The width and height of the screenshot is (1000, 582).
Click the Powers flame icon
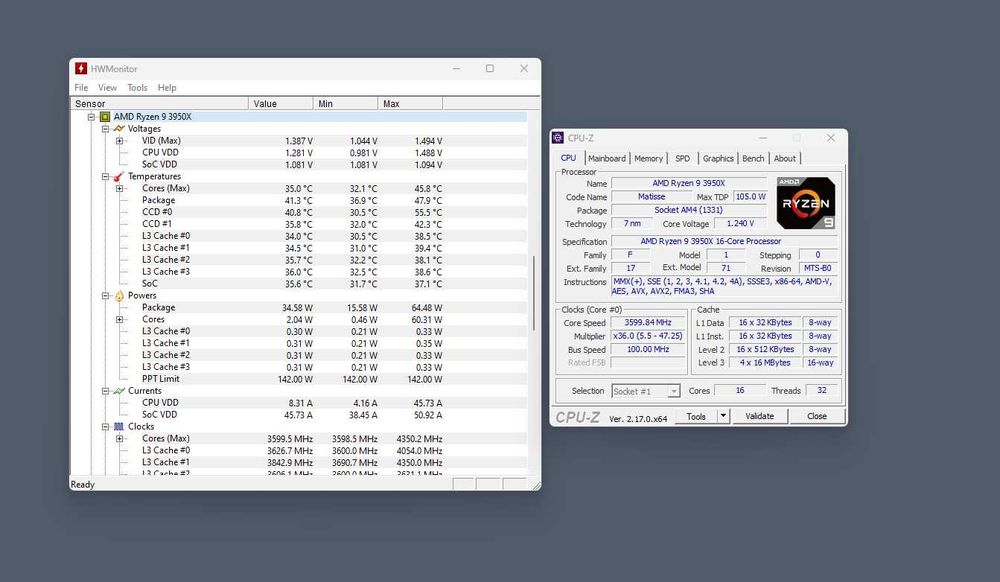coord(119,296)
